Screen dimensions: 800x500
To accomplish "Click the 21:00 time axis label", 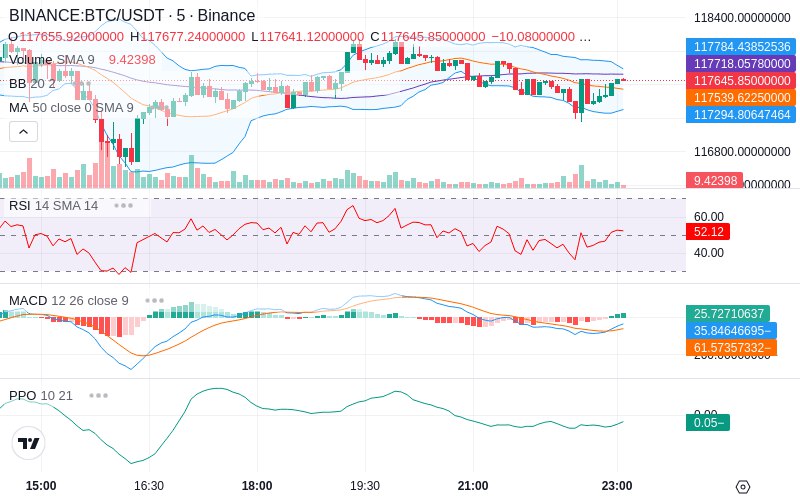I will (473, 486).
